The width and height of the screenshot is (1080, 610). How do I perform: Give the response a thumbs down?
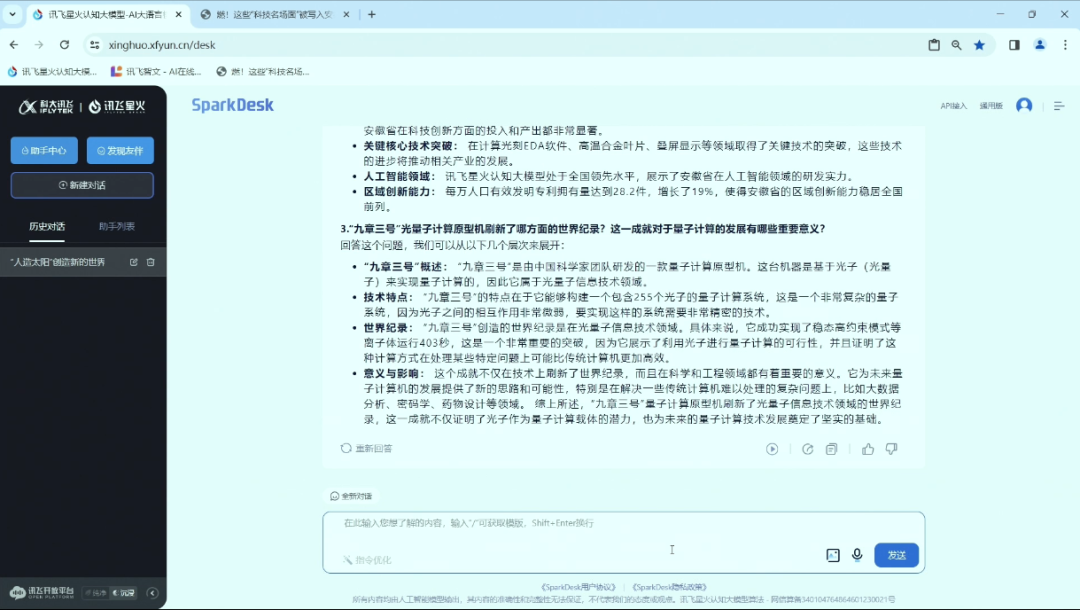(891, 449)
